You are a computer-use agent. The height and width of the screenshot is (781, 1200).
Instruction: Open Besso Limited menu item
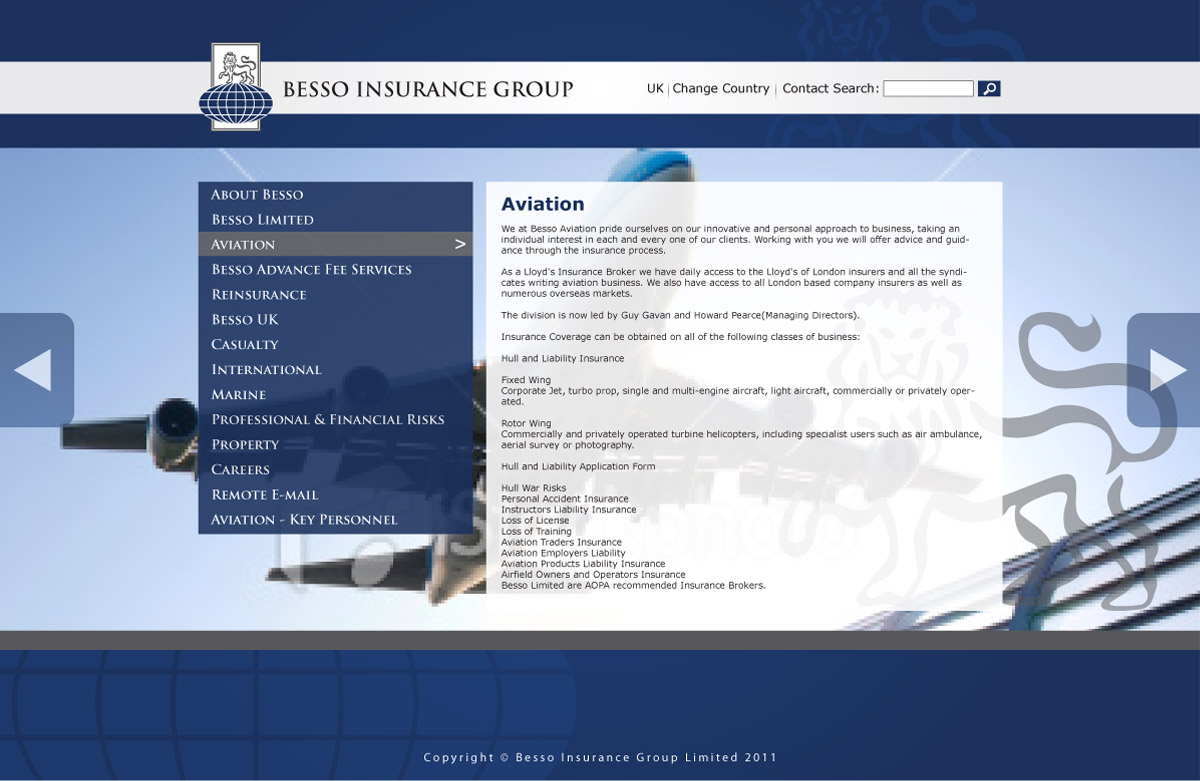[262, 219]
